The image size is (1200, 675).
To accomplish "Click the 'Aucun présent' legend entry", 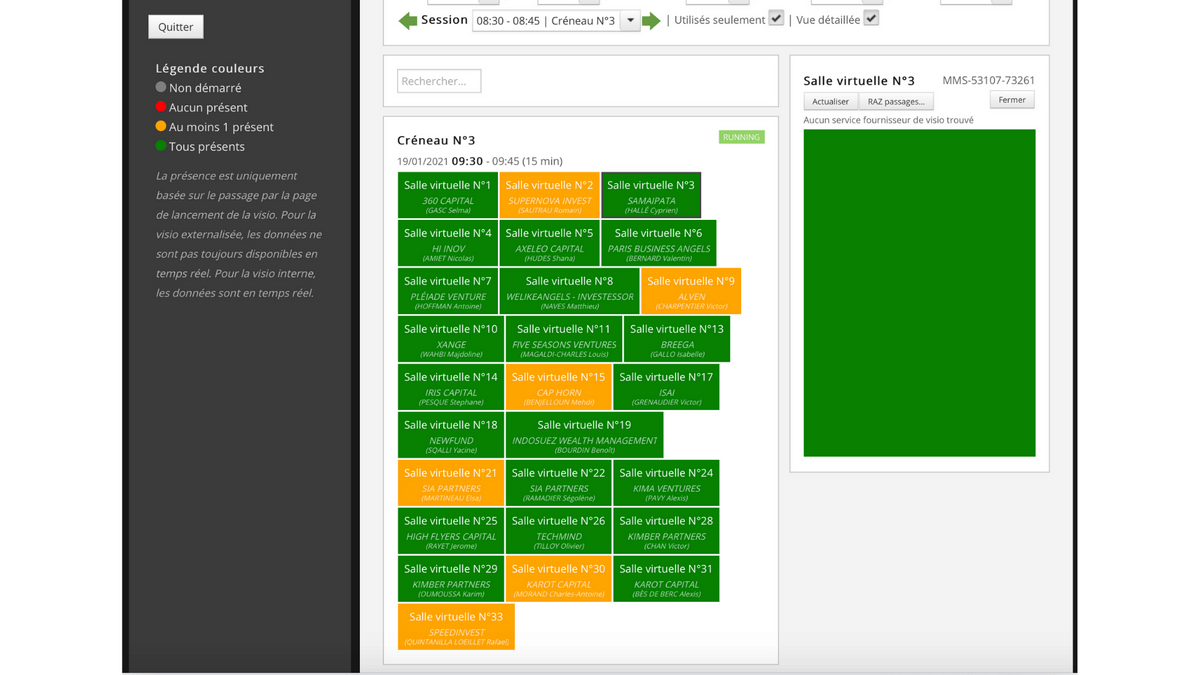I will (201, 107).
